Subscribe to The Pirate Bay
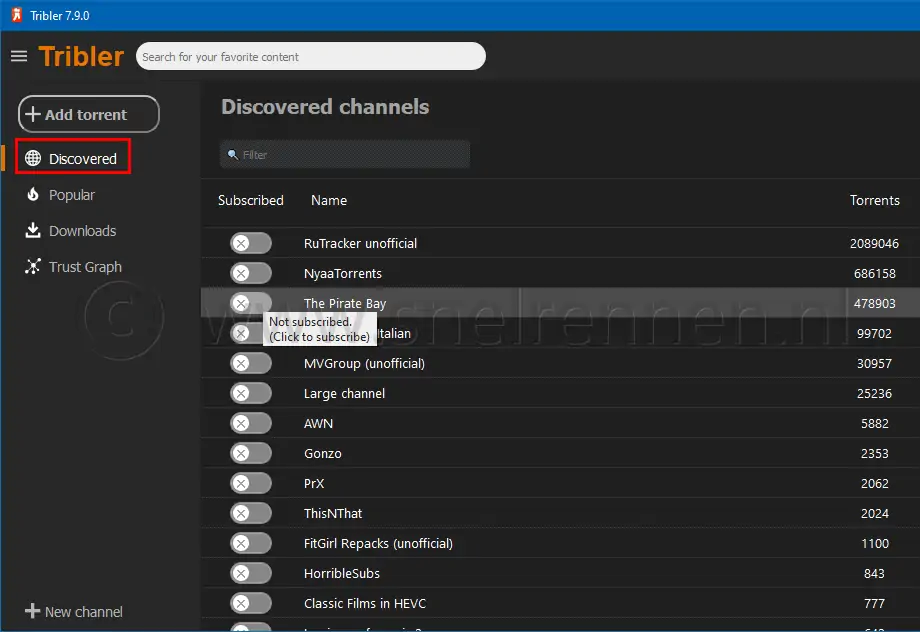This screenshot has height=632, width=920. click(251, 303)
